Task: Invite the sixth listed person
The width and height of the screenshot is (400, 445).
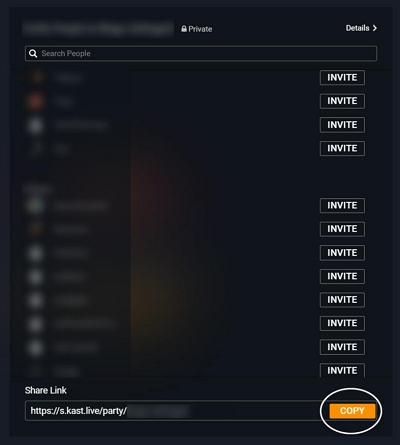Action: point(342,229)
